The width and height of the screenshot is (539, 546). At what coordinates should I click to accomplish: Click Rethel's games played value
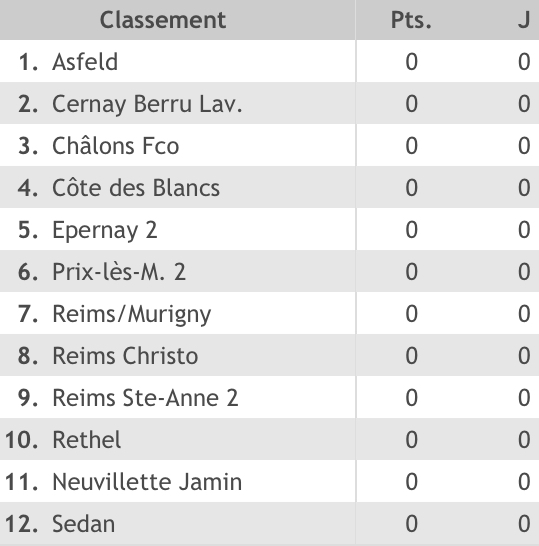tap(524, 439)
